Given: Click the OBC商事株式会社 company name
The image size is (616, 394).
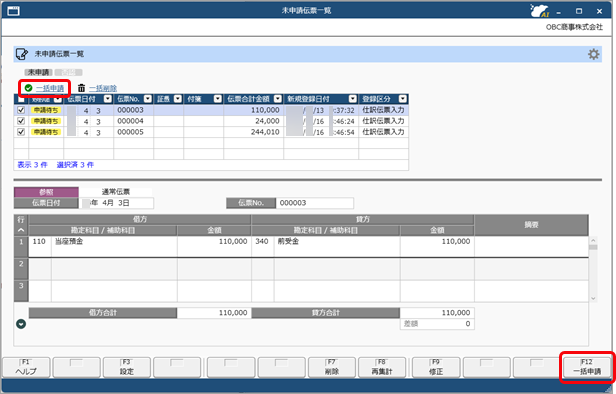Looking at the screenshot, I should click(x=574, y=27).
